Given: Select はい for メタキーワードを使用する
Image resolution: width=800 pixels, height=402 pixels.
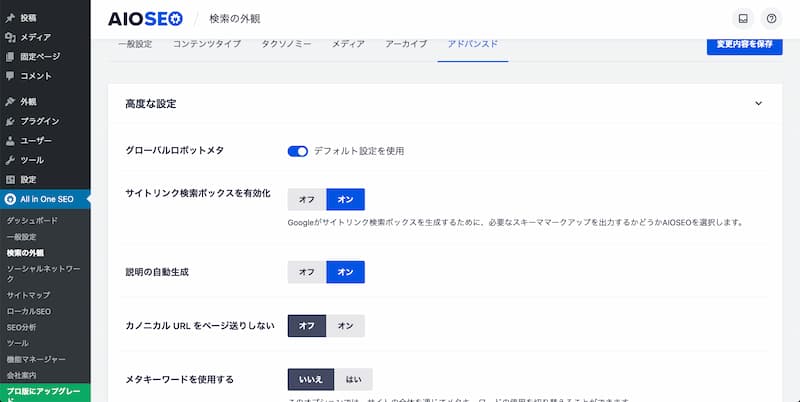Looking at the screenshot, I should click(x=354, y=380).
